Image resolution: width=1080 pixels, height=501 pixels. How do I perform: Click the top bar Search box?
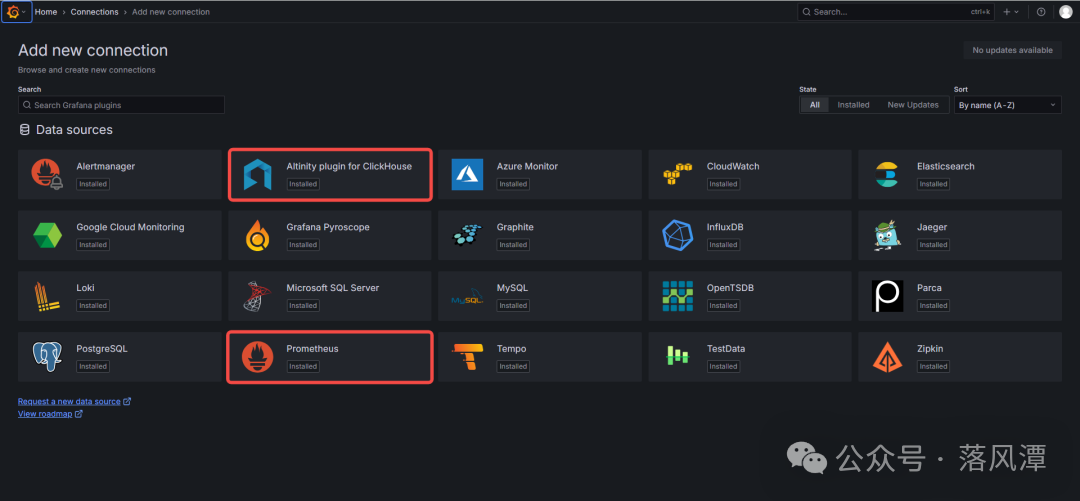(x=895, y=12)
